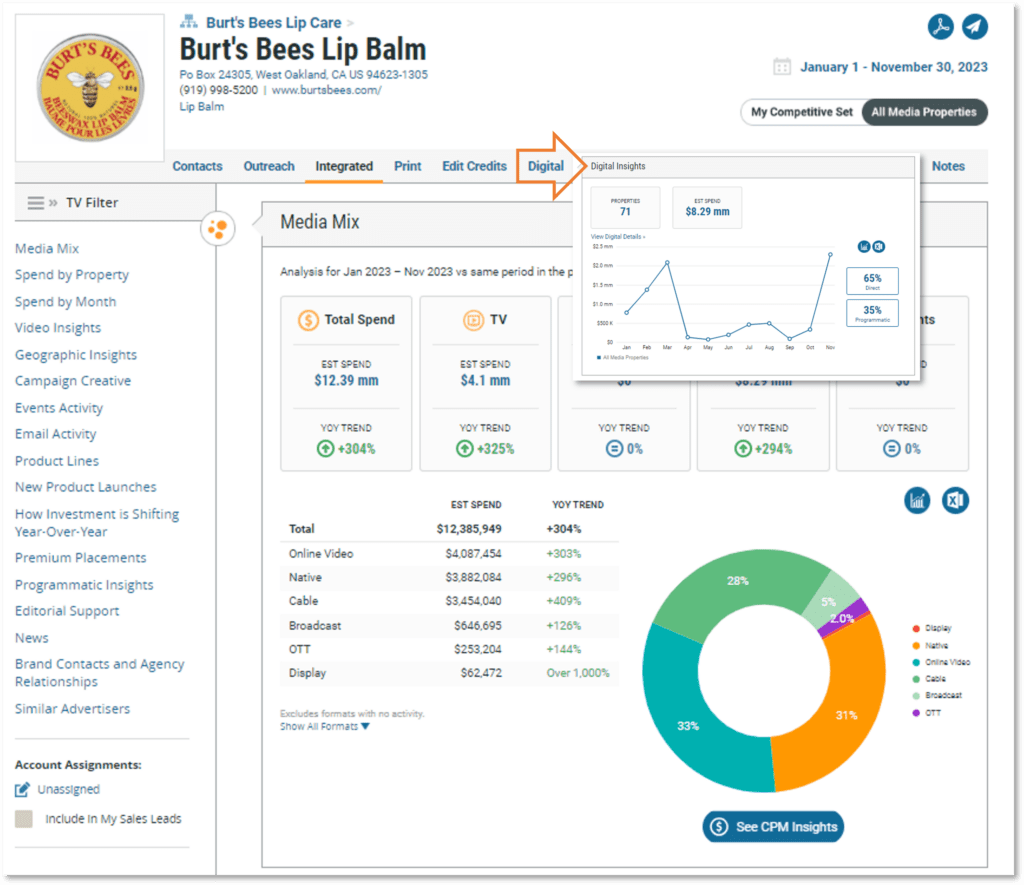Viewport: 1024px width, 885px height.
Task: Toggle OTT series in donut legend
Action: [927, 713]
